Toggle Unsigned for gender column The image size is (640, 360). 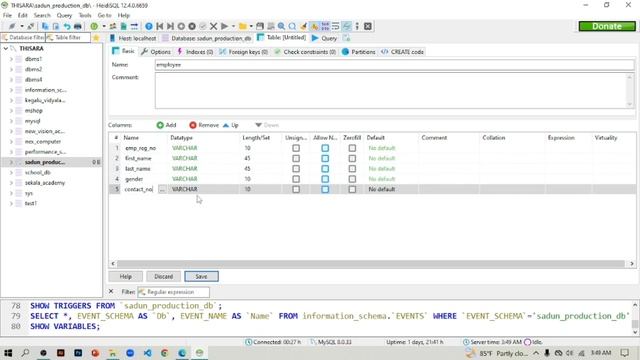(296, 179)
